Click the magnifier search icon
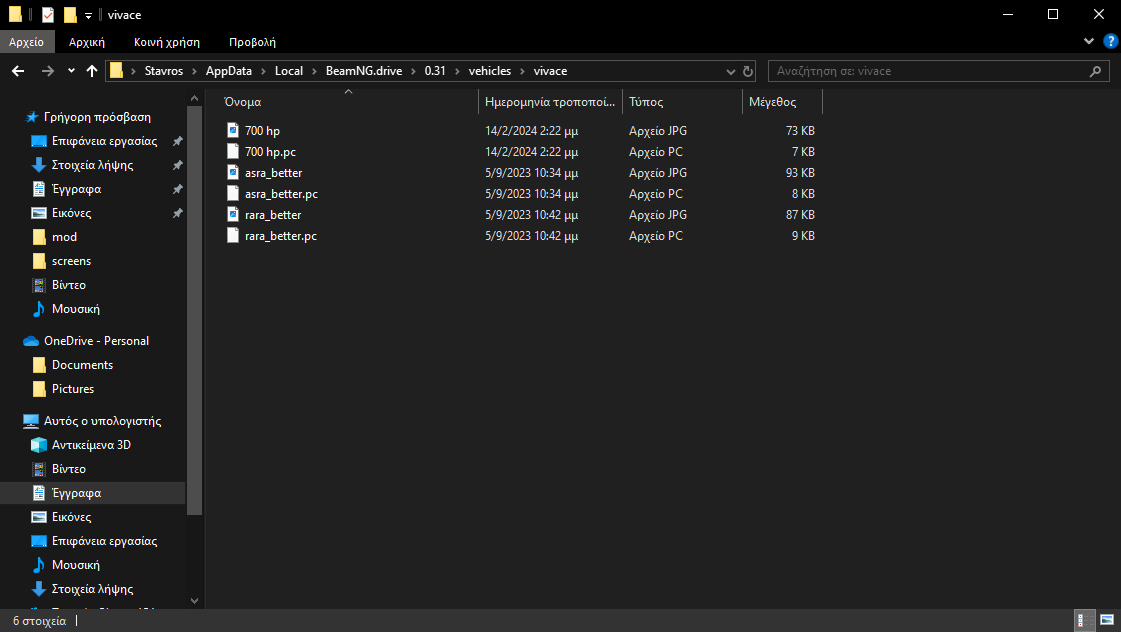The height and width of the screenshot is (632, 1121). point(1095,71)
